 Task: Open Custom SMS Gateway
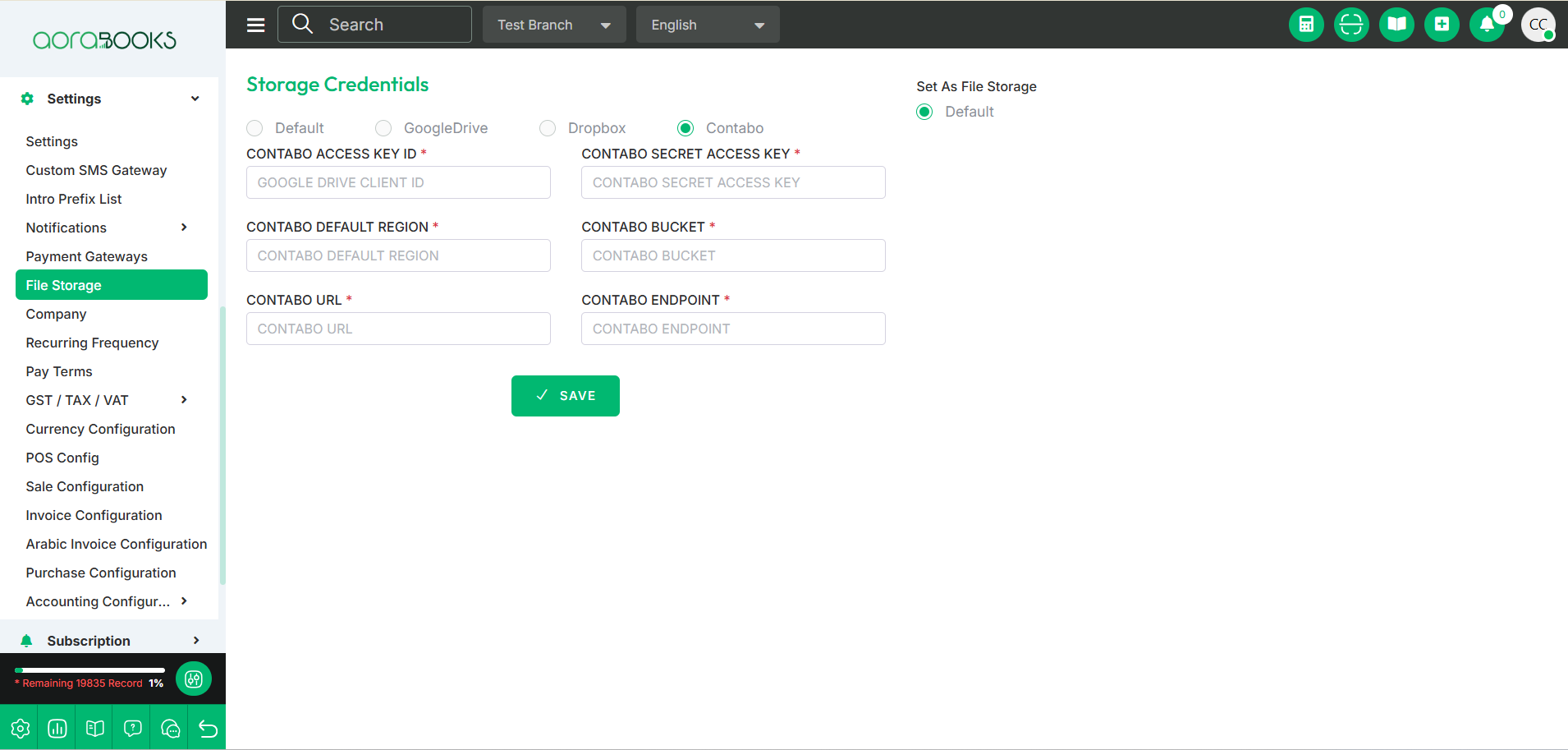coord(96,170)
